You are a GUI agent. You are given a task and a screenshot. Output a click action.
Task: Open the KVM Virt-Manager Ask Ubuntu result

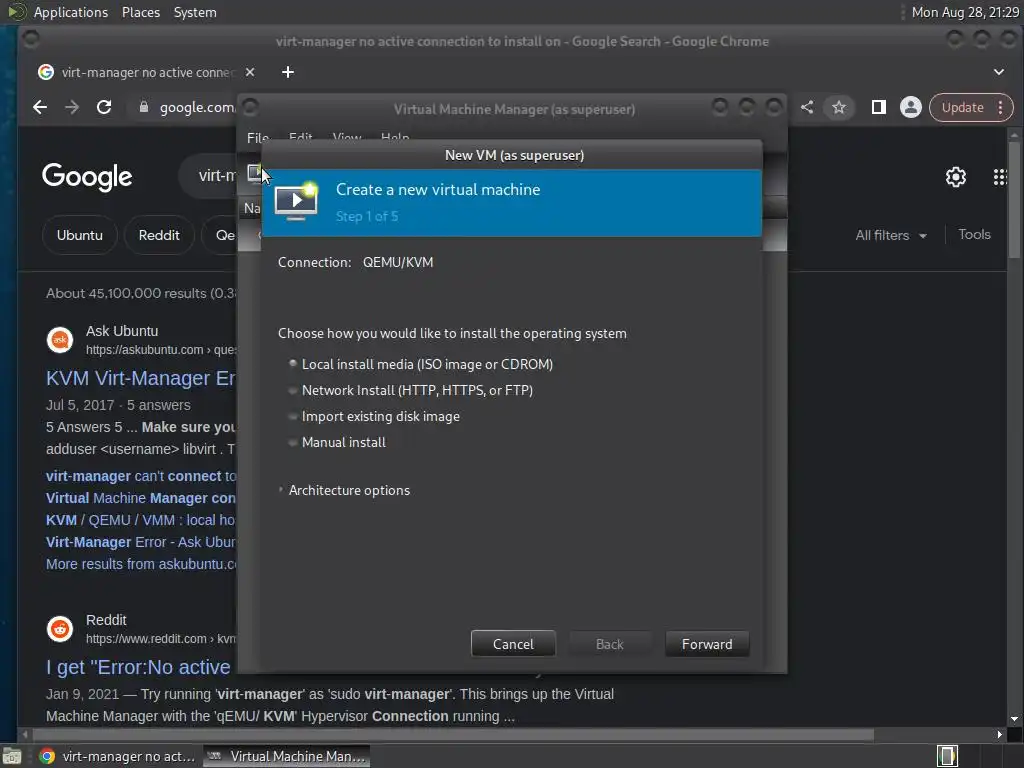tap(140, 378)
